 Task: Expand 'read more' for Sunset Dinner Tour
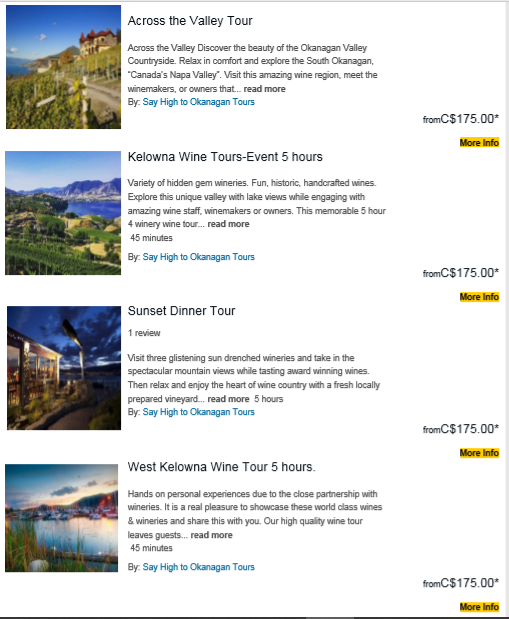228,399
